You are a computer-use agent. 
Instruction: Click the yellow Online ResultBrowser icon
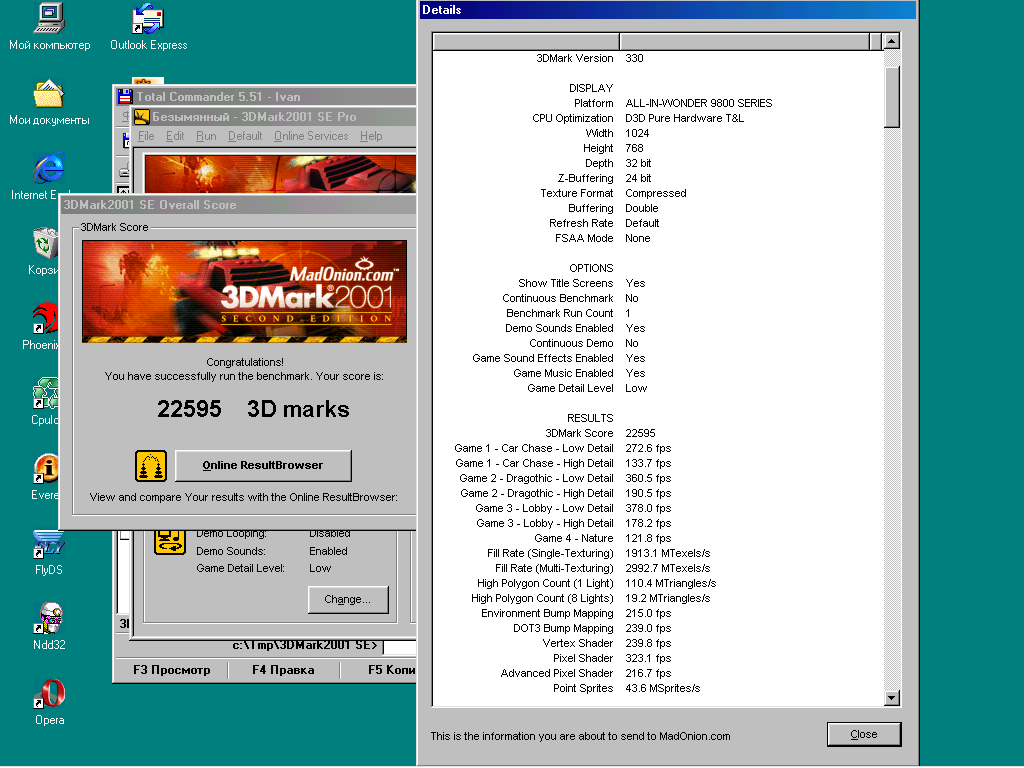151,466
